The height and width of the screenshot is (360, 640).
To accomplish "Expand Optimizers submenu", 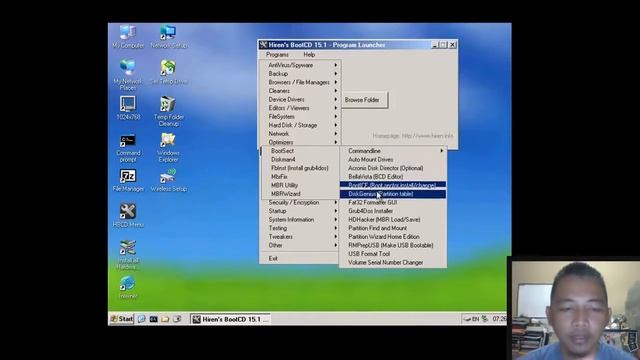I will tap(300, 142).
